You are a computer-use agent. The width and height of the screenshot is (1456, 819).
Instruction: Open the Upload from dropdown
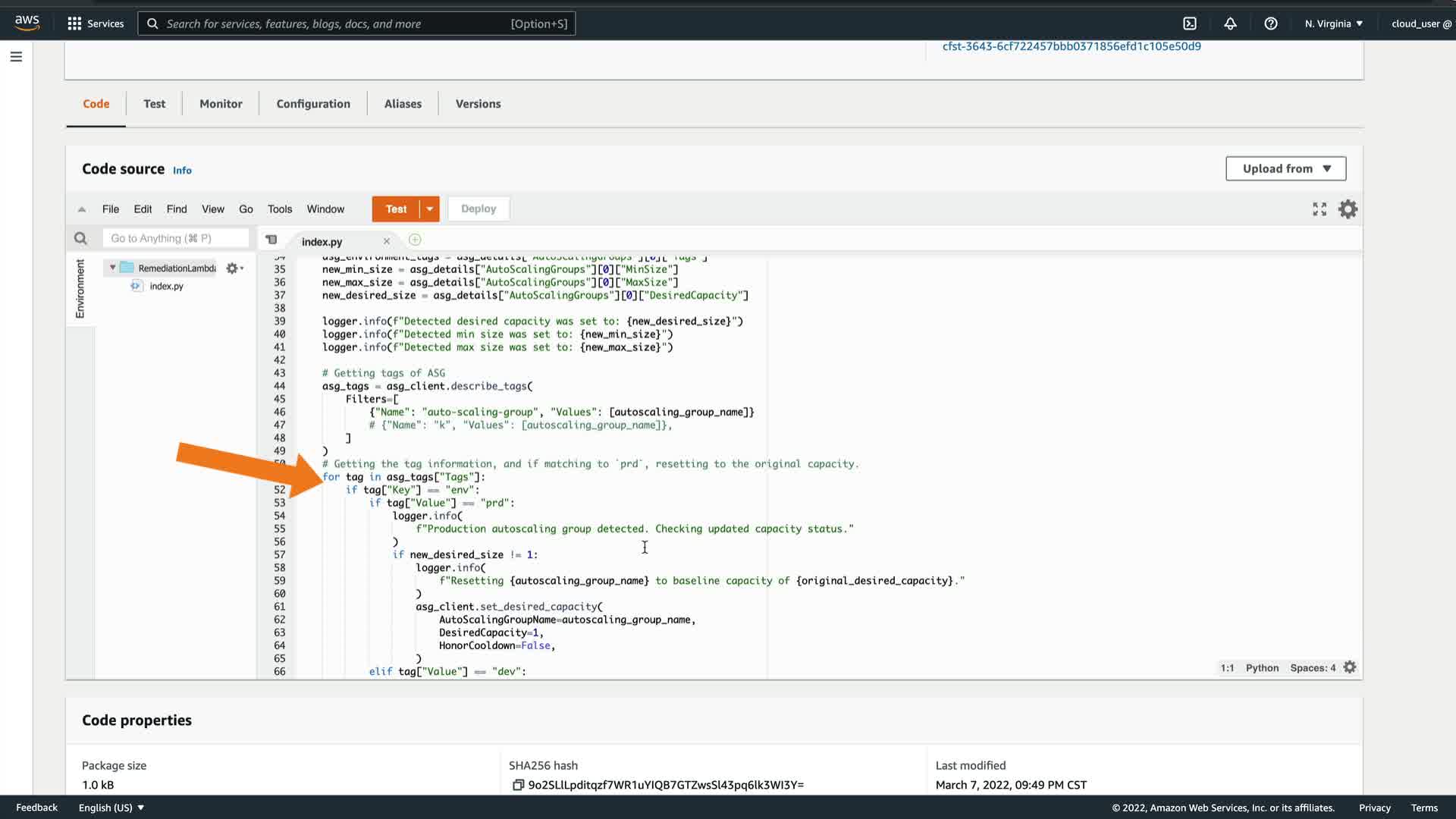click(x=1285, y=168)
